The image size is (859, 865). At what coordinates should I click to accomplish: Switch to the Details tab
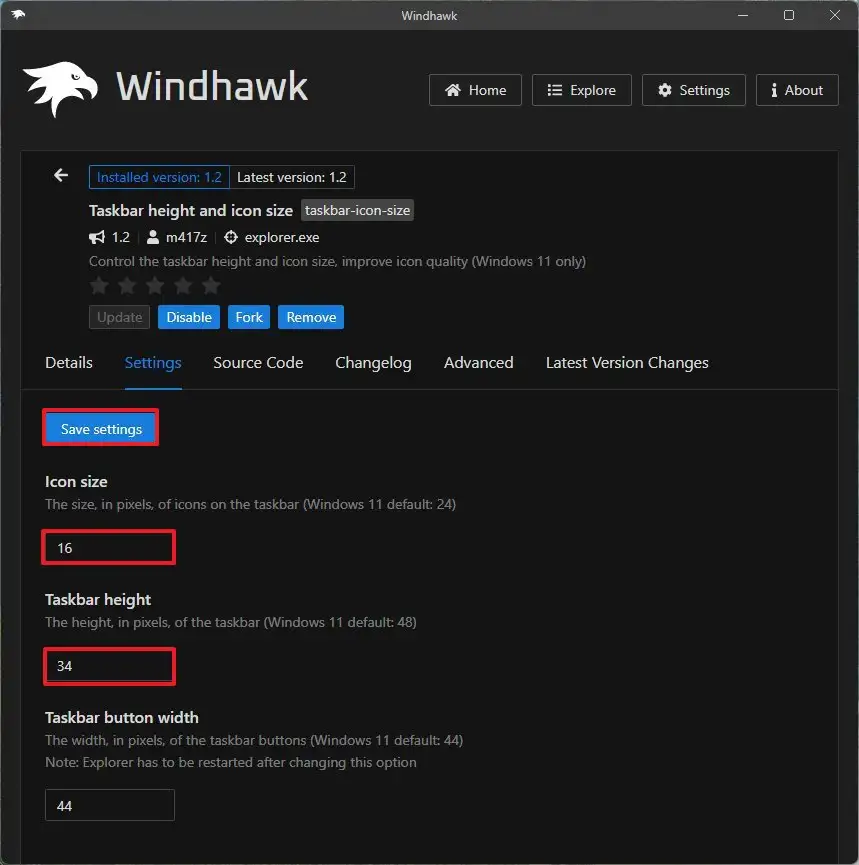coord(69,362)
